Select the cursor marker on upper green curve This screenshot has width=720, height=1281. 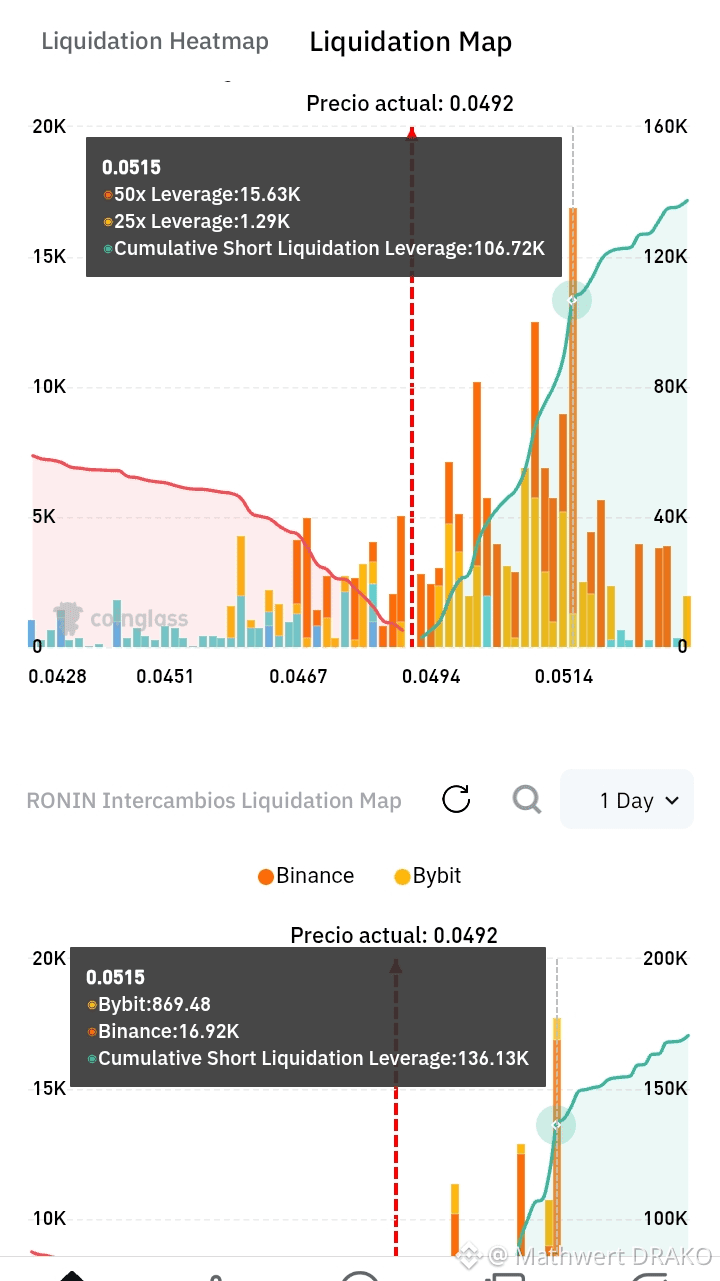572,300
